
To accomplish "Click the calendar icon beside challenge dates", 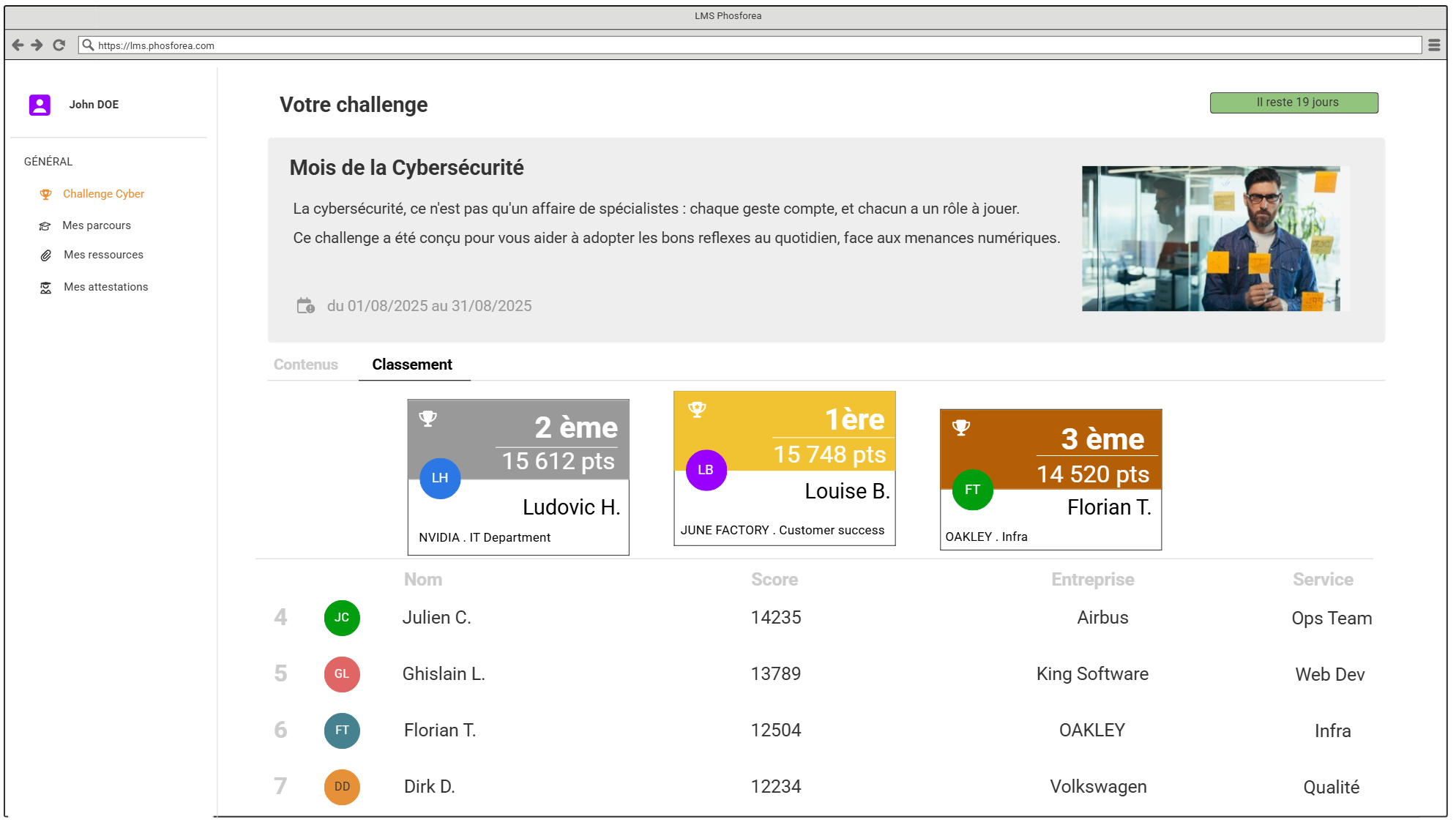I will pyautogui.click(x=305, y=306).
